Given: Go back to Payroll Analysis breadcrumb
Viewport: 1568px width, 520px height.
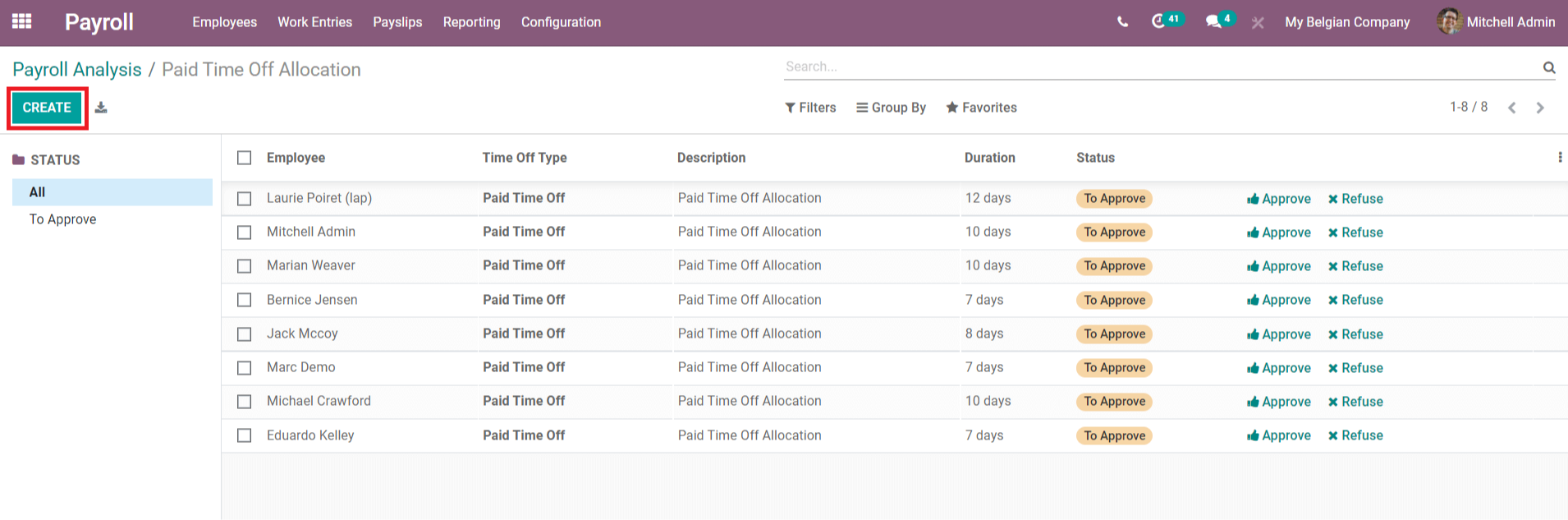Looking at the screenshot, I should (x=77, y=70).
